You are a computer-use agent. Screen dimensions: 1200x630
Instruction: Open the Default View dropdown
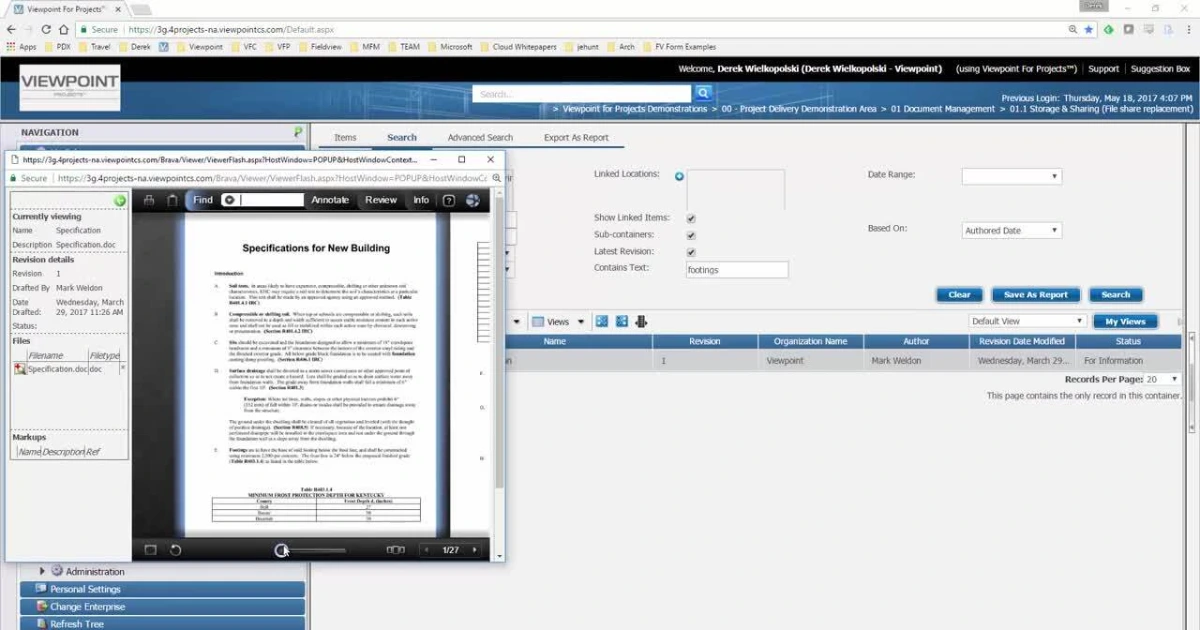tap(1028, 321)
